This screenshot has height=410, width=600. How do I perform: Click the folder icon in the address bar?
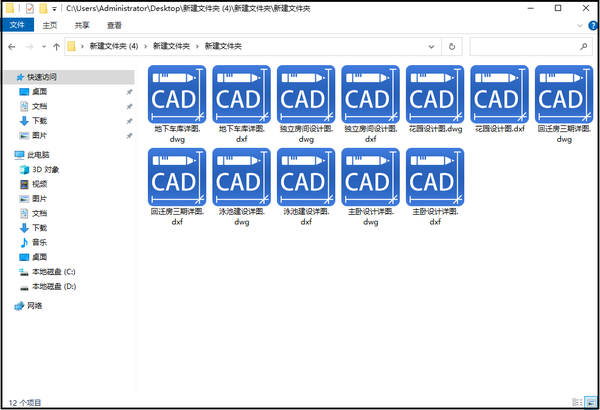[x=71, y=47]
